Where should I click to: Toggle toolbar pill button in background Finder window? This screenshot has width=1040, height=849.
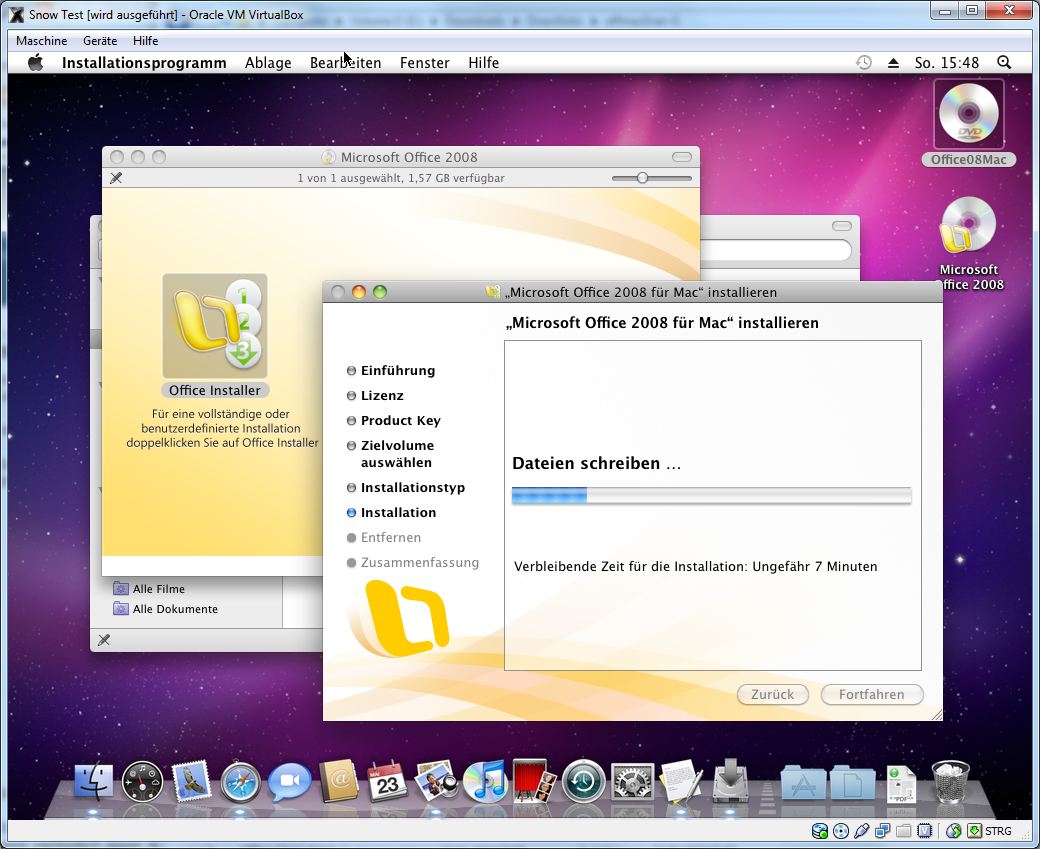coord(842,226)
